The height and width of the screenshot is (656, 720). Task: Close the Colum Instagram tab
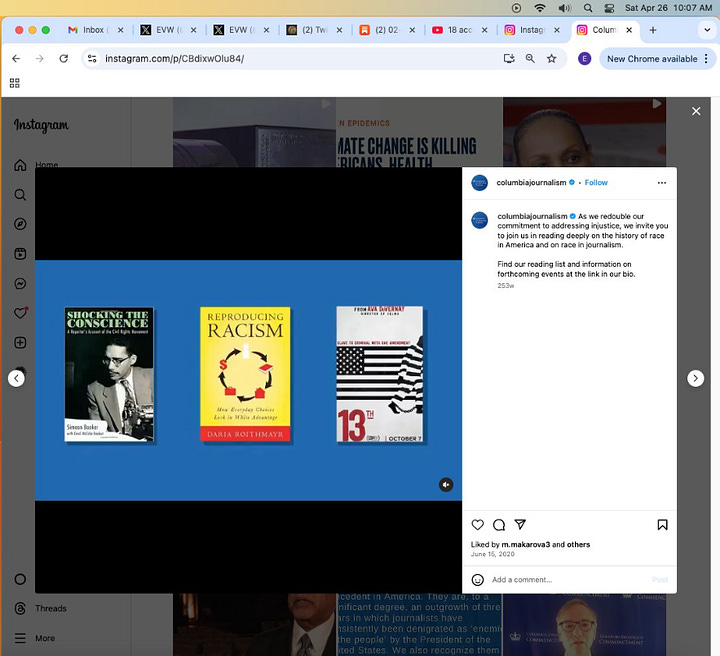pyautogui.click(x=629, y=30)
